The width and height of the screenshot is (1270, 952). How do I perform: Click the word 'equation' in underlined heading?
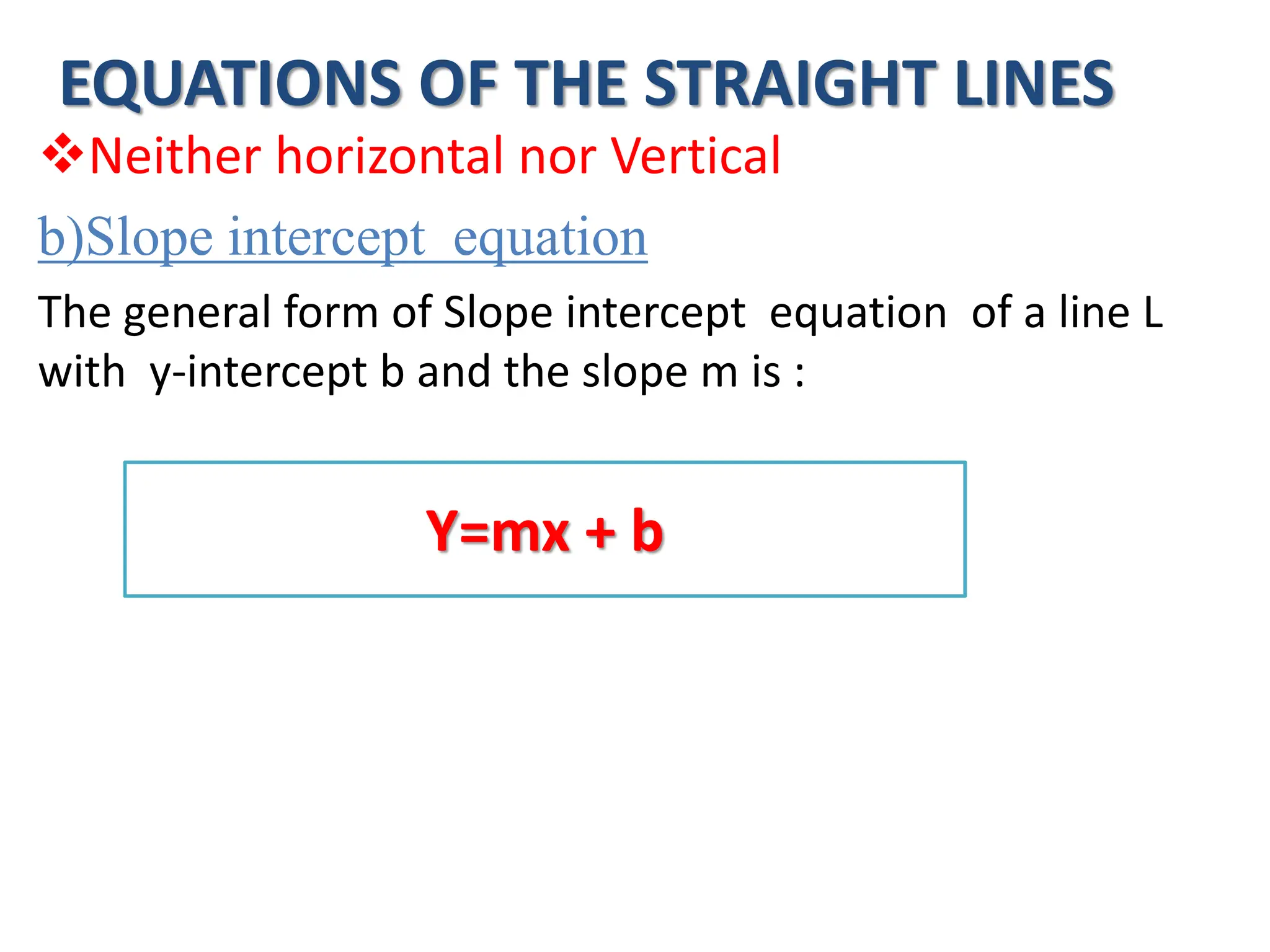[x=550, y=238]
